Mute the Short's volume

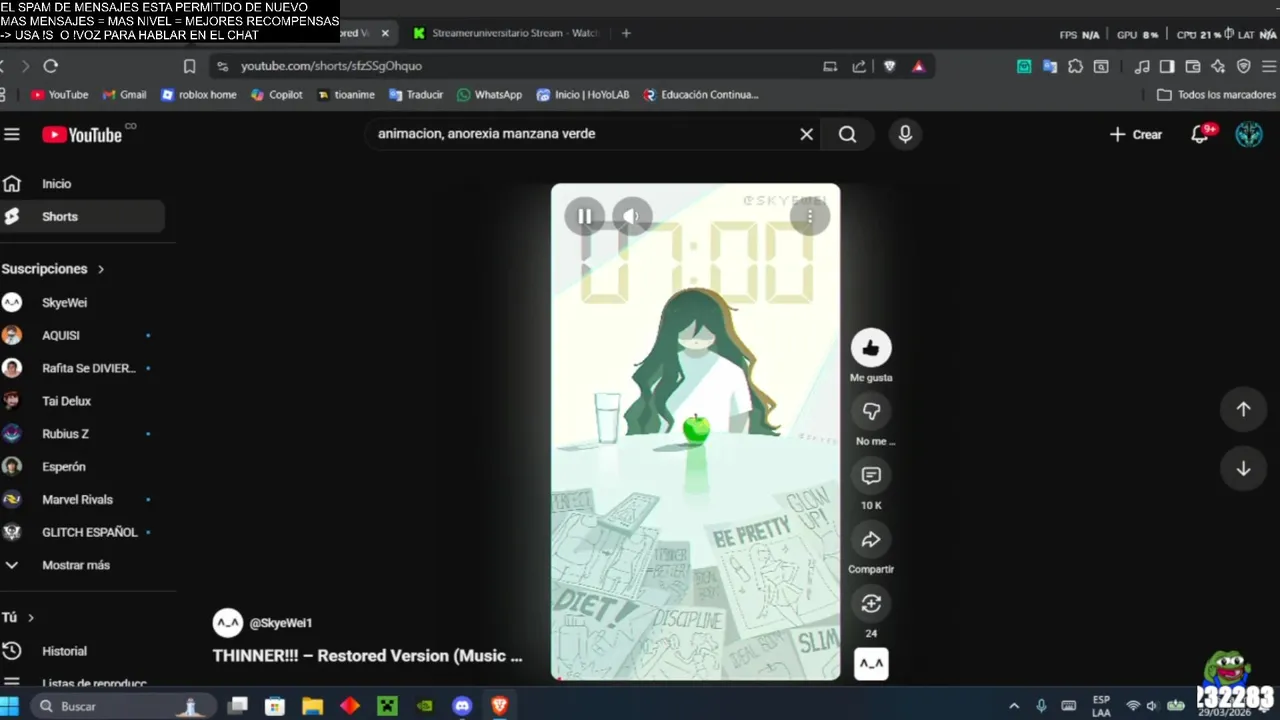(x=631, y=216)
